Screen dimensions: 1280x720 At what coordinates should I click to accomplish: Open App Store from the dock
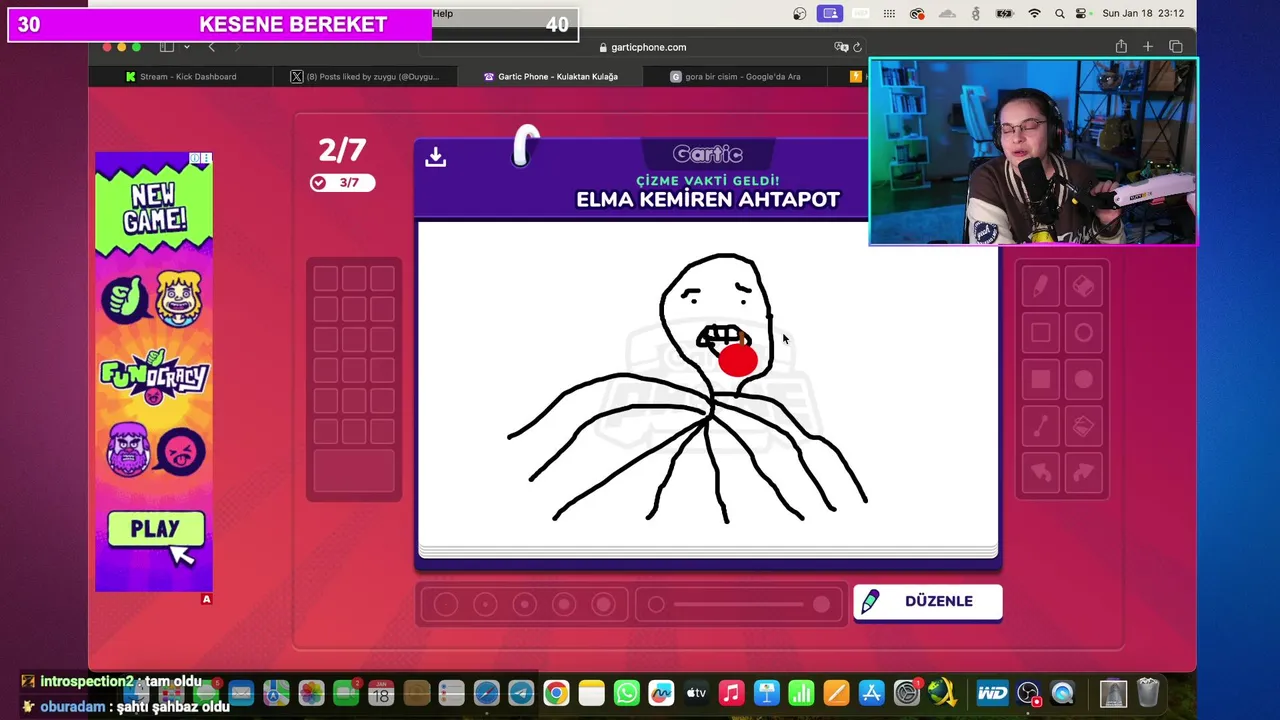[x=872, y=692]
